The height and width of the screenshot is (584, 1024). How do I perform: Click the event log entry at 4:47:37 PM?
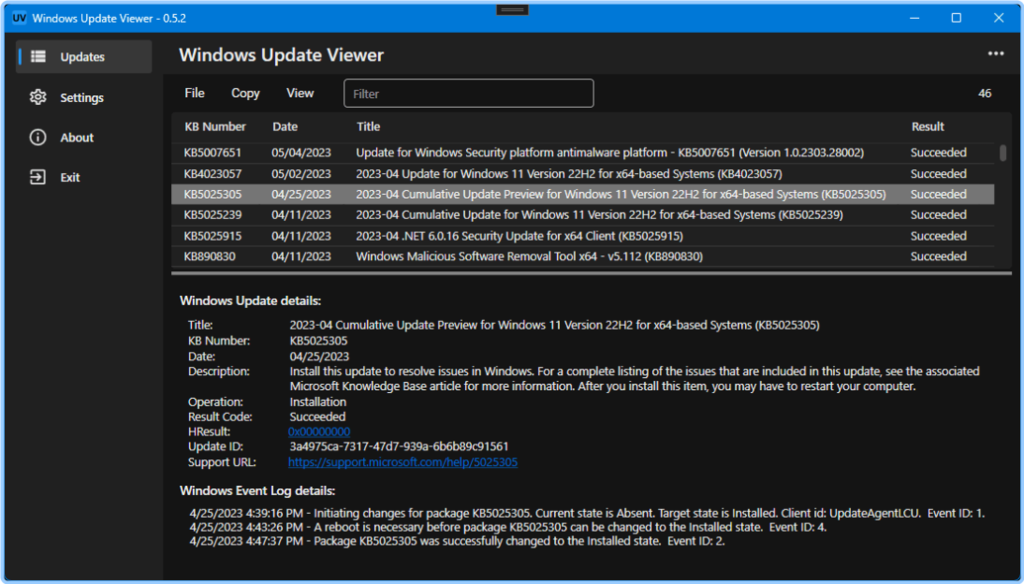tap(457, 542)
